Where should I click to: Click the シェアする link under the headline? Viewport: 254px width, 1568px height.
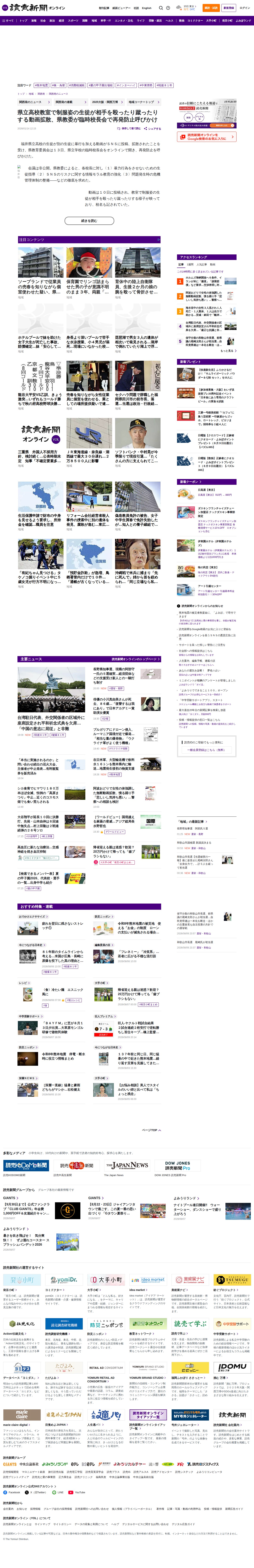click(153, 128)
